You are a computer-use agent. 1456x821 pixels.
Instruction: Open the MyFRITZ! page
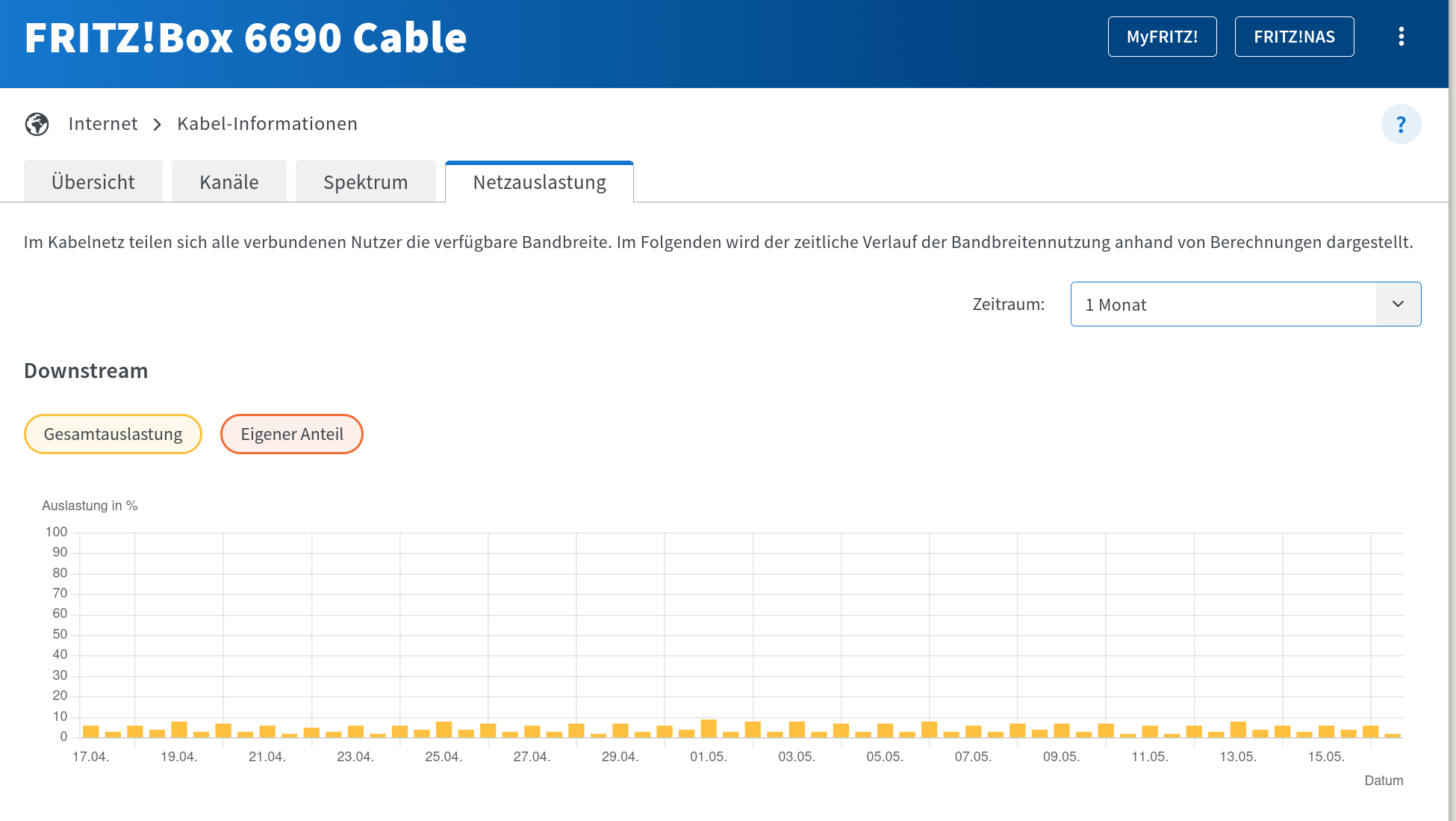pos(1162,37)
